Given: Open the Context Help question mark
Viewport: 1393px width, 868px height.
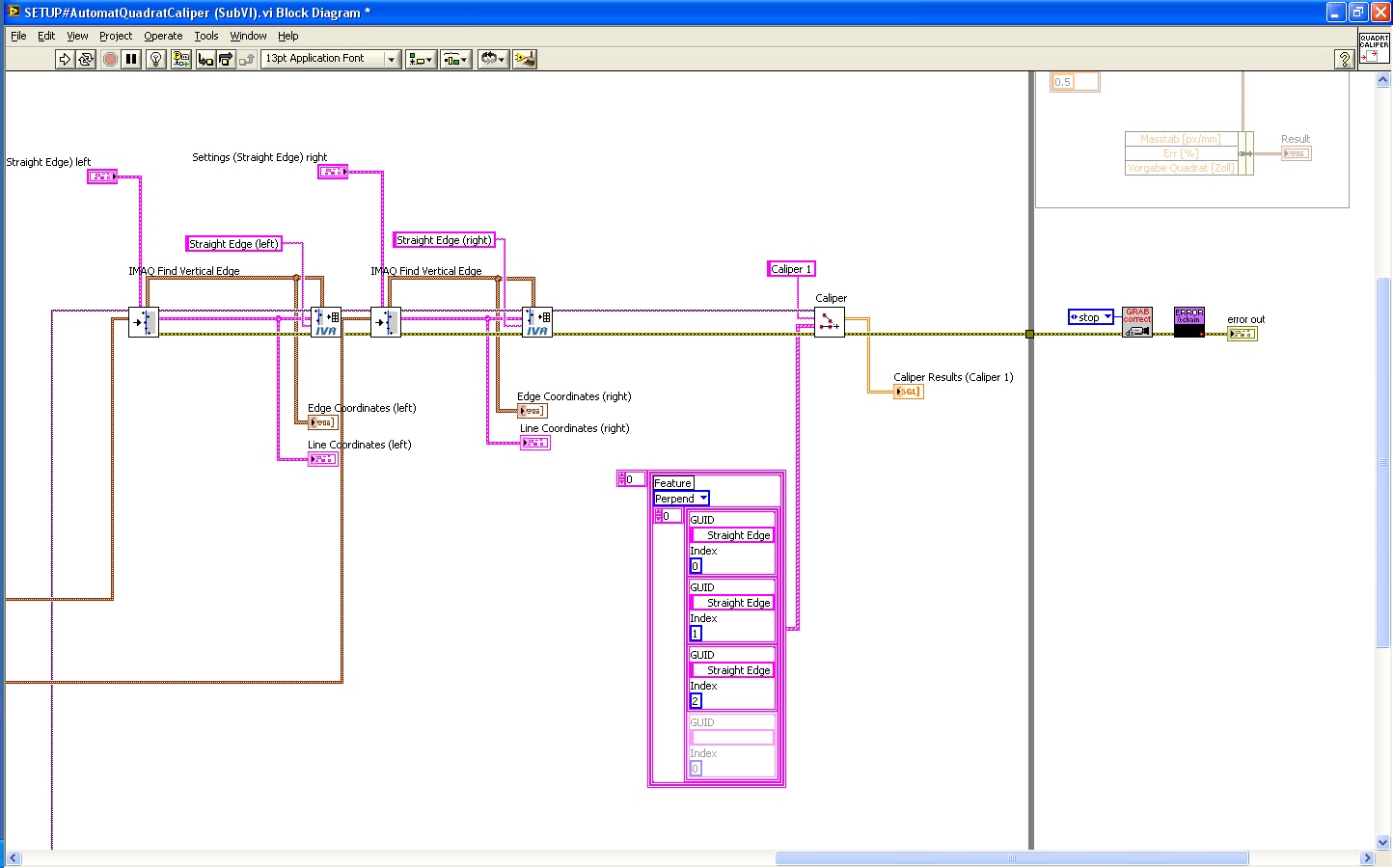Looking at the screenshot, I should [x=1344, y=59].
